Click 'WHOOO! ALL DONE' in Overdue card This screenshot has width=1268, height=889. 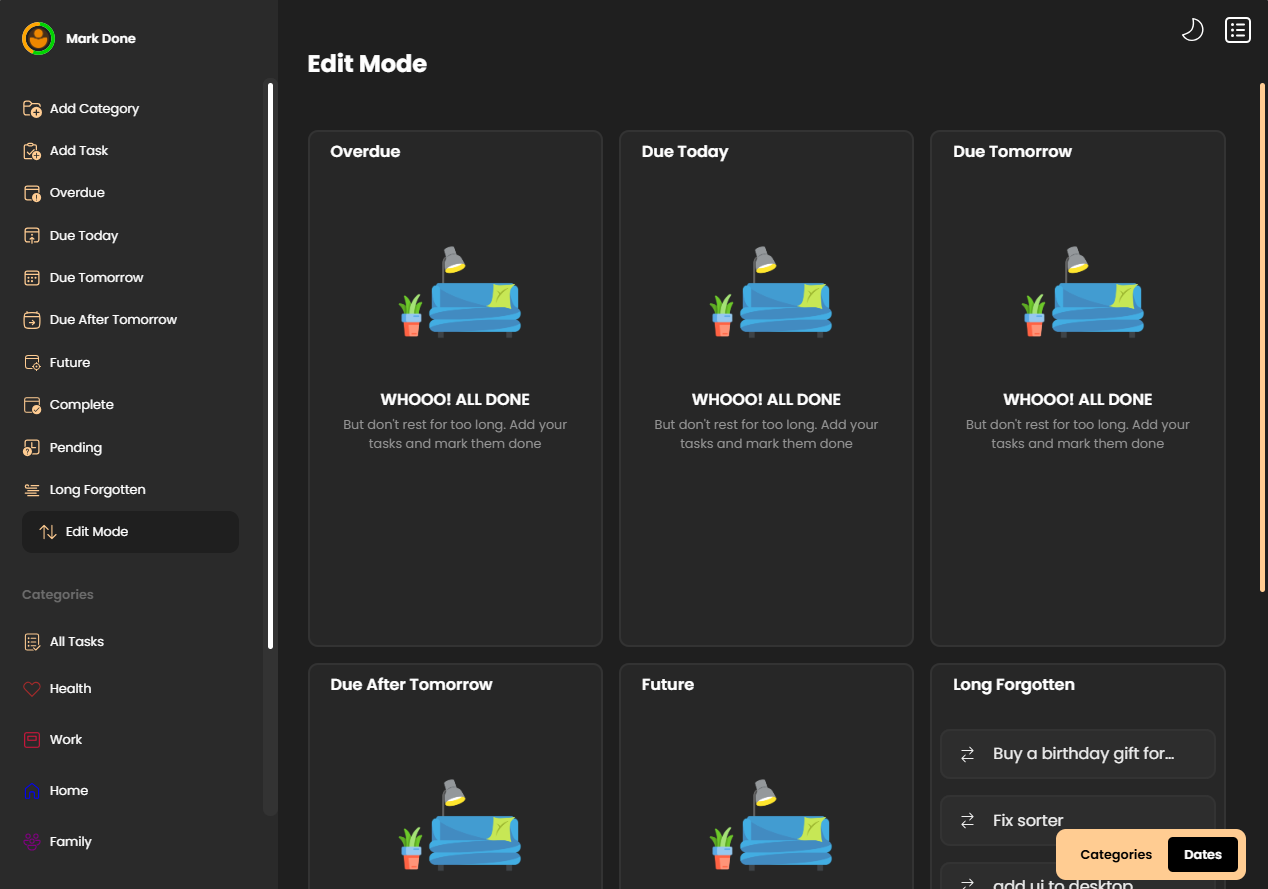(455, 399)
